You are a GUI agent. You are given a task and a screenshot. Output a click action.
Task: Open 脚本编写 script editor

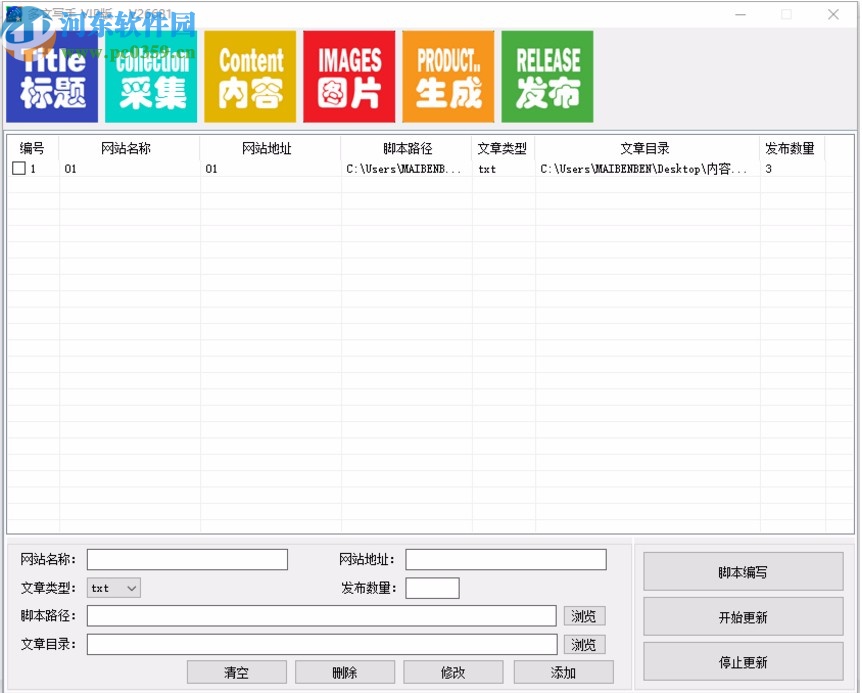click(x=743, y=572)
